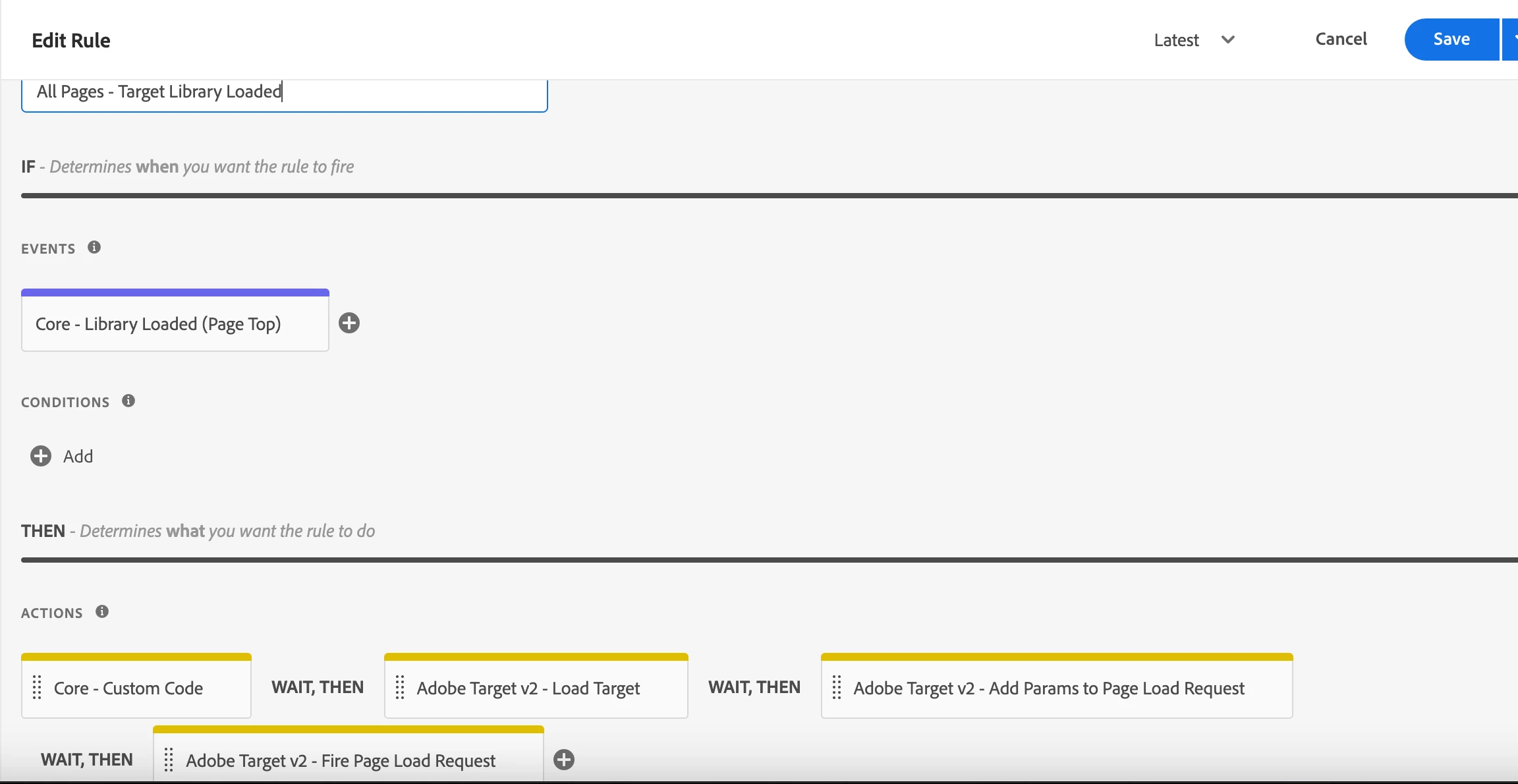Click the Add text under Conditions
The image size is (1518, 784).
click(78, 457)
